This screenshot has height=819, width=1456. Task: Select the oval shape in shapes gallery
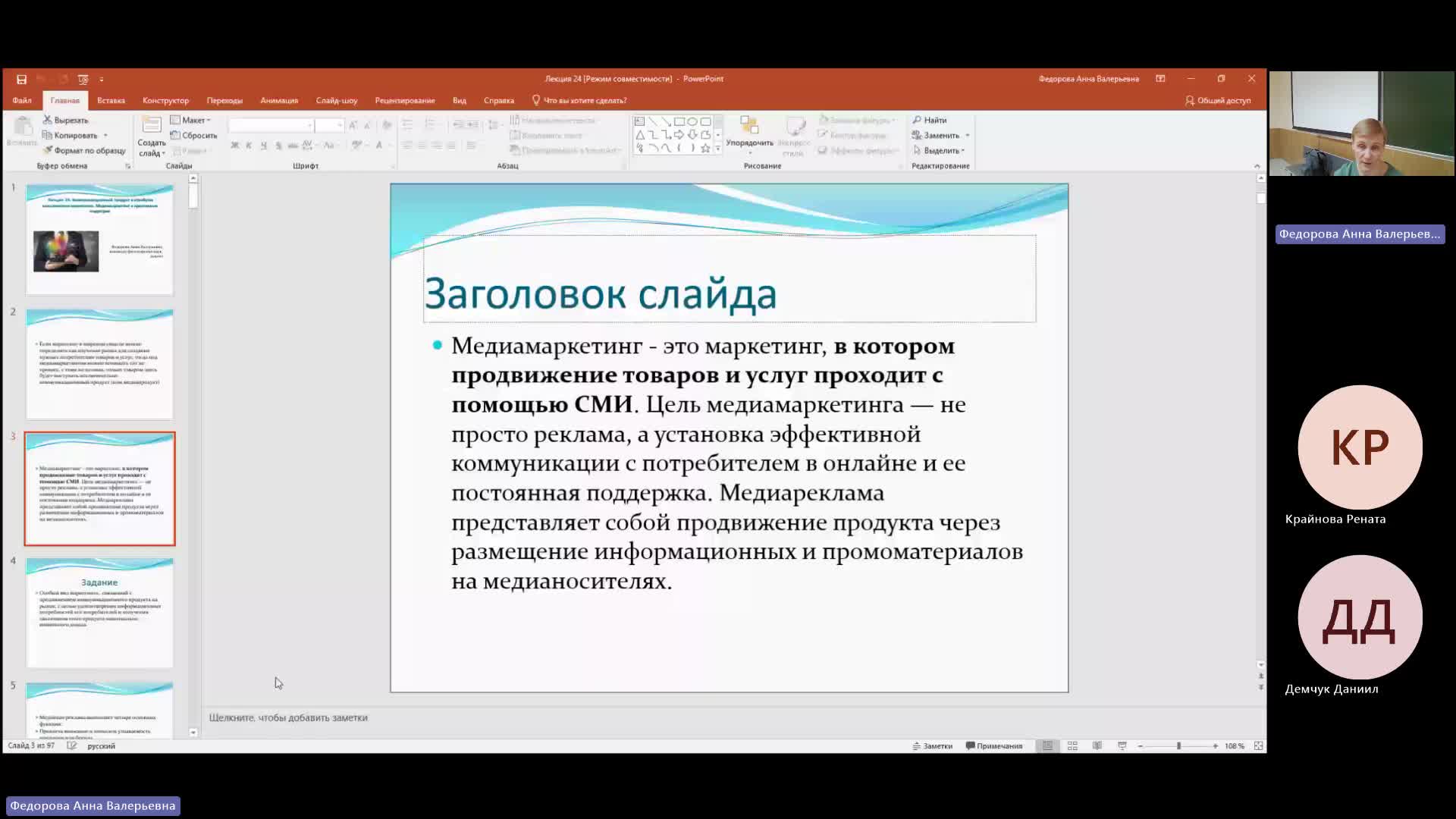tap(692, 121)
